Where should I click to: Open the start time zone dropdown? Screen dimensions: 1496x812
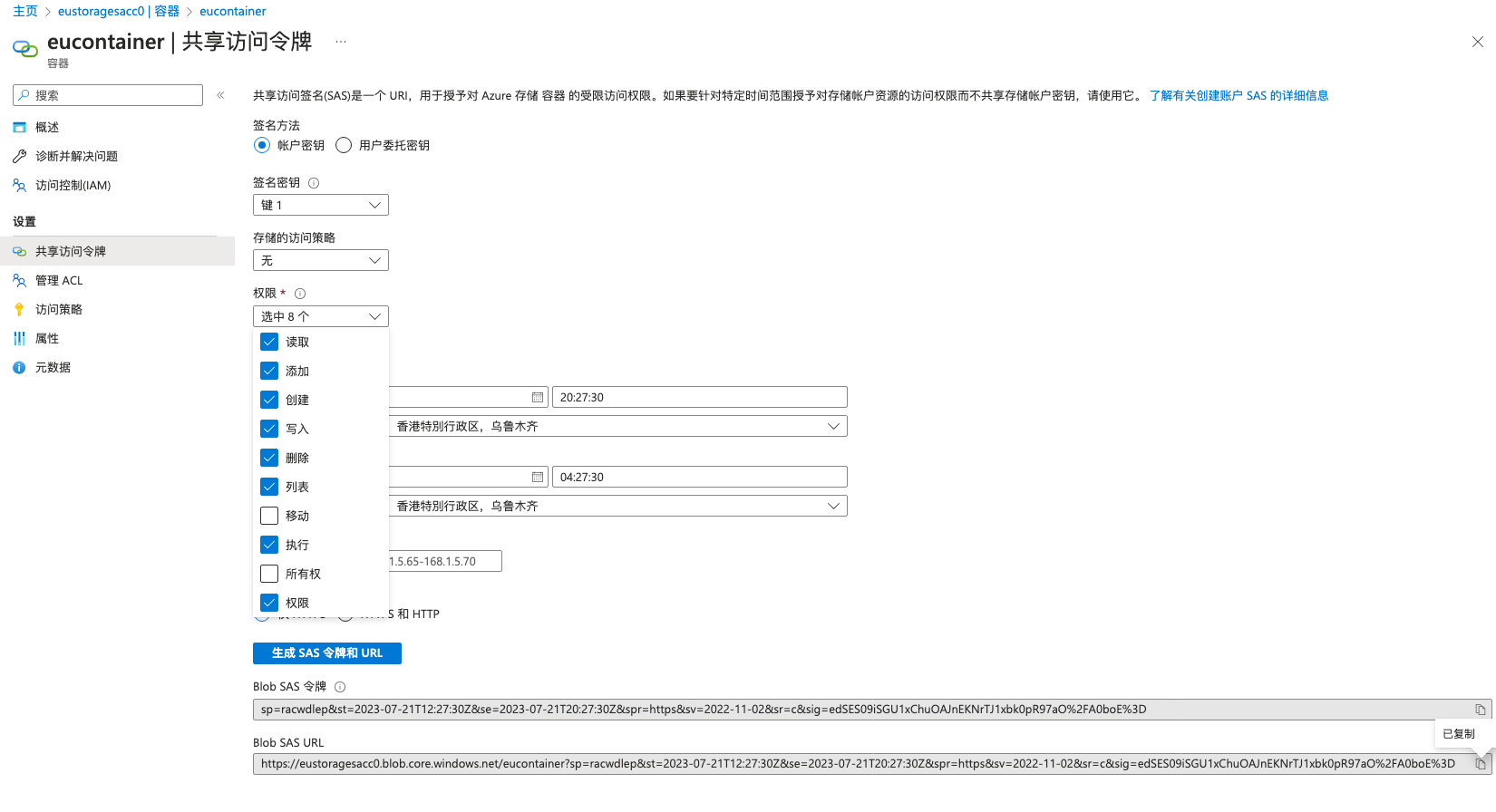click(618, 426)
